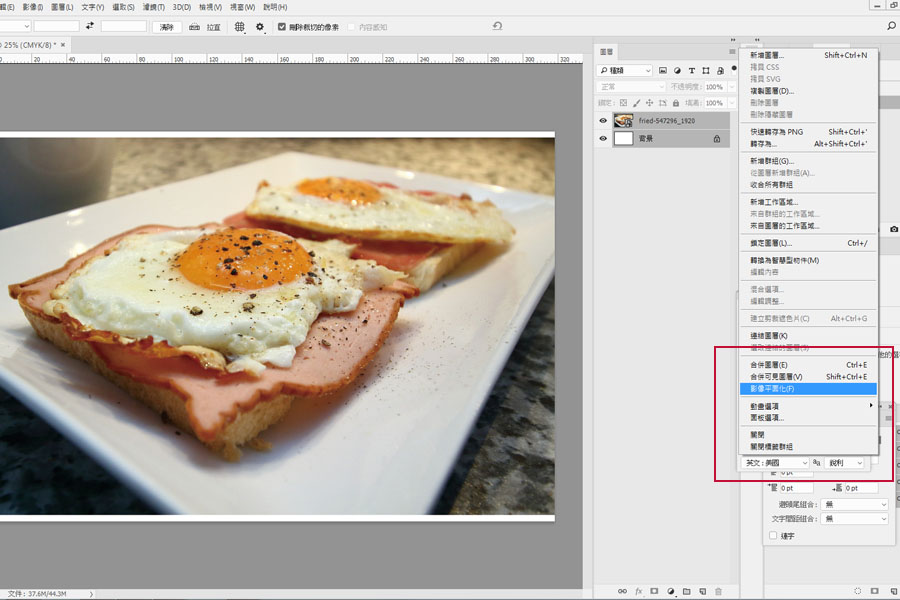Toggle the layer filter on/off switch dot

point(734,68)
